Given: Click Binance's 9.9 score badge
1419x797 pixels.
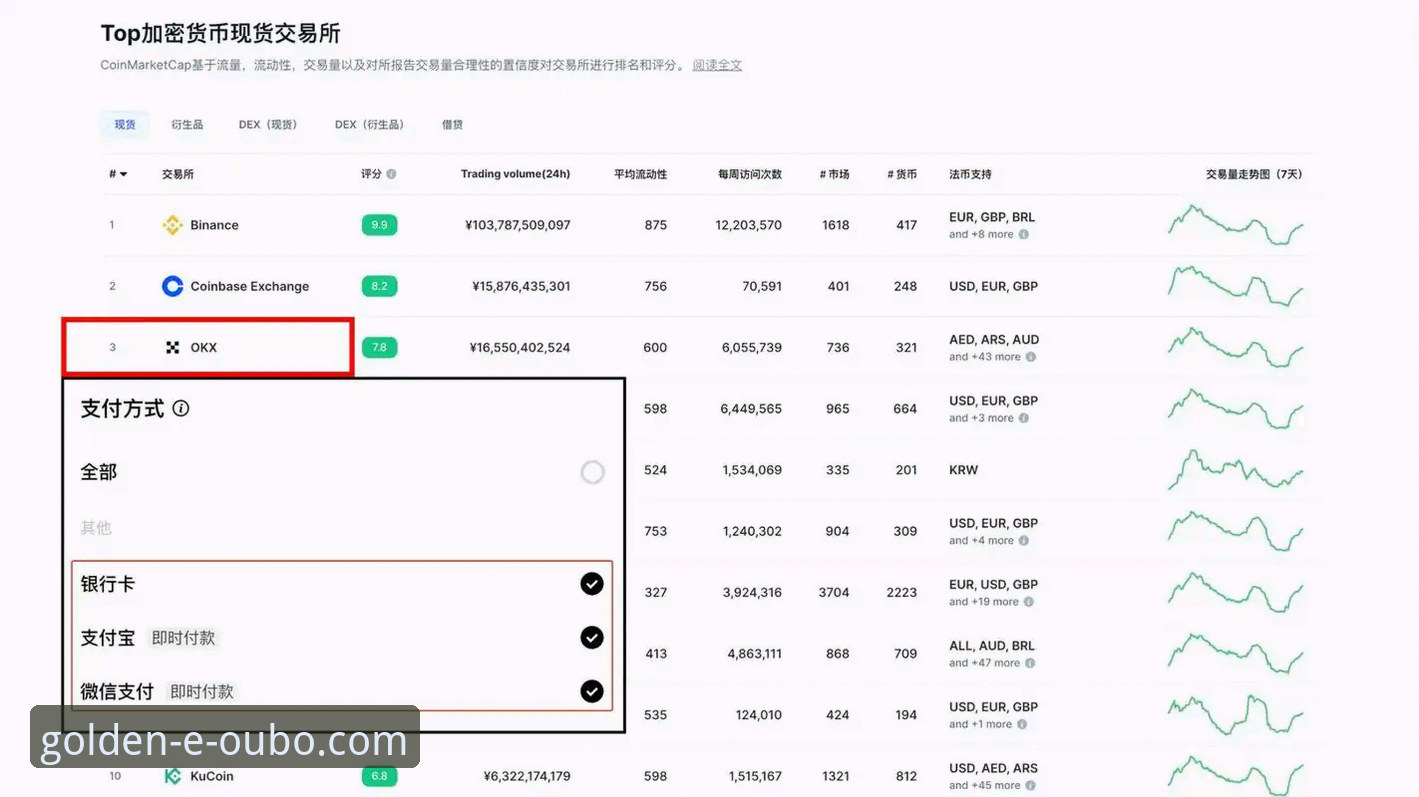Looking at the screenshot, I should point(379,225).
